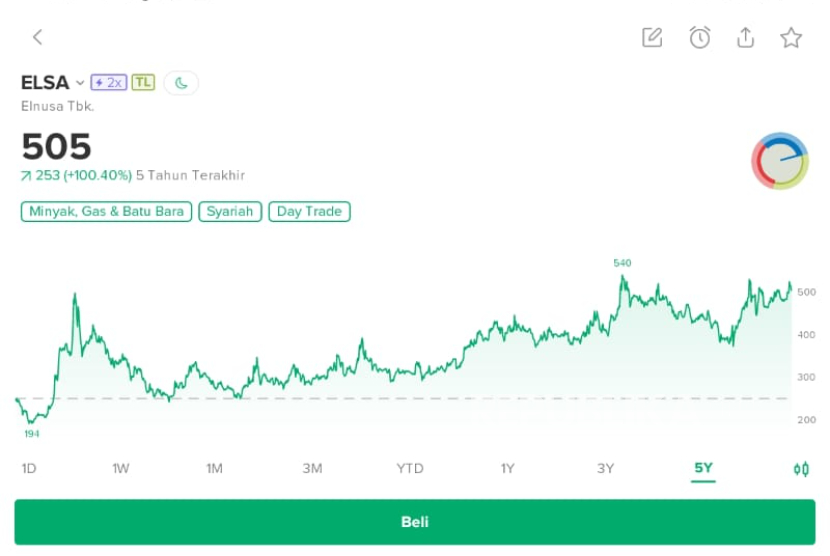Add ELSA to watchlist with star icon
The width and height of the screenshot is (830, 556).
(x=791, y=38)
